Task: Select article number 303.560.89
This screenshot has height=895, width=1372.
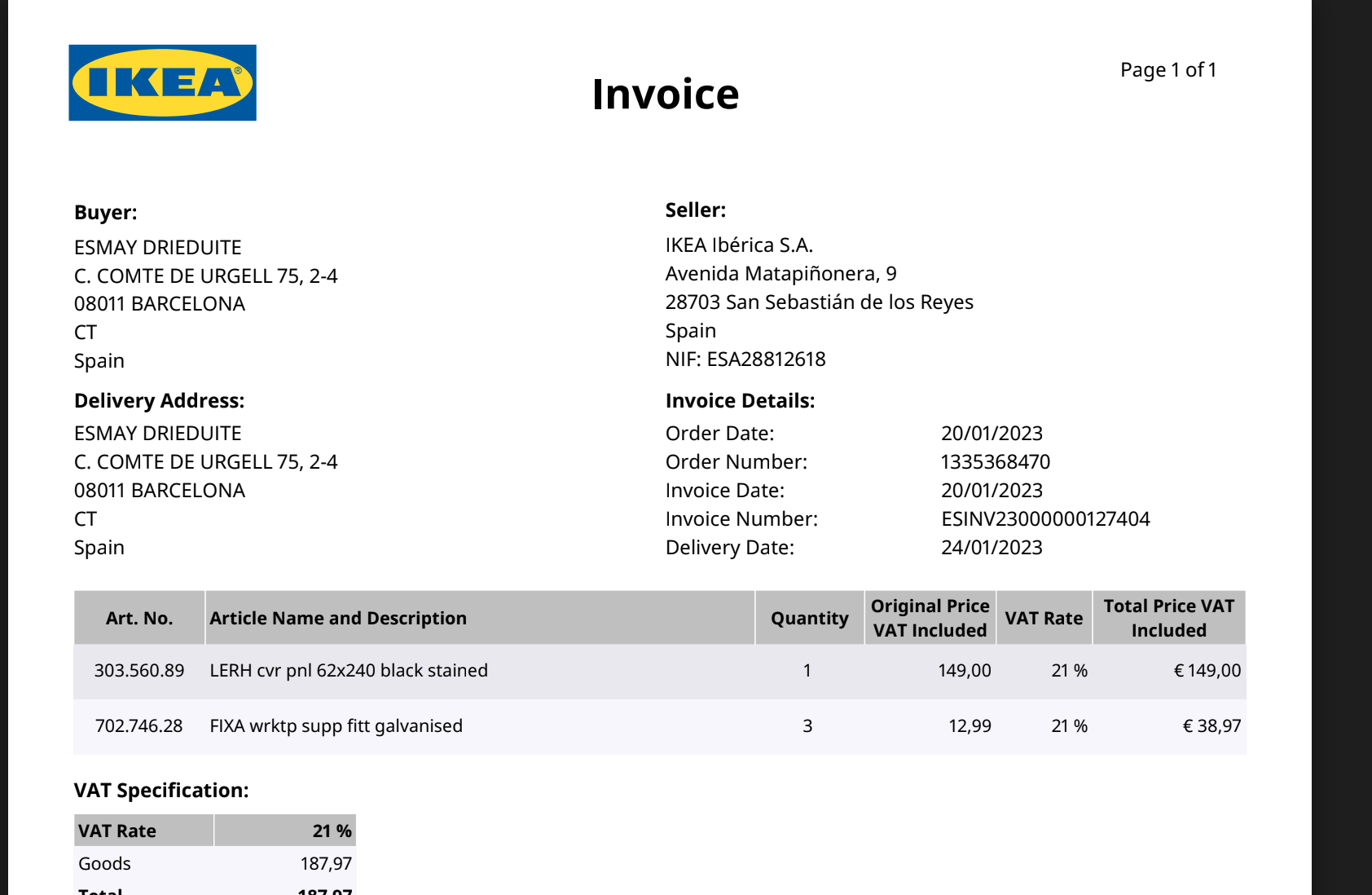Action: (139, 671)
